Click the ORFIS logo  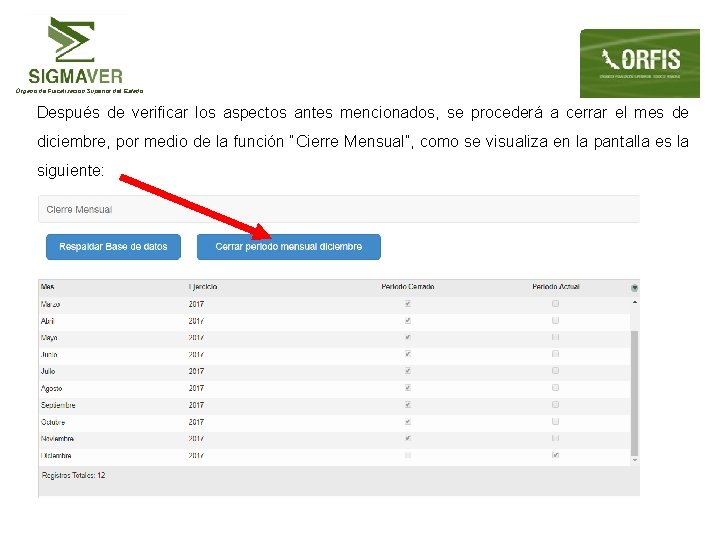640,63
